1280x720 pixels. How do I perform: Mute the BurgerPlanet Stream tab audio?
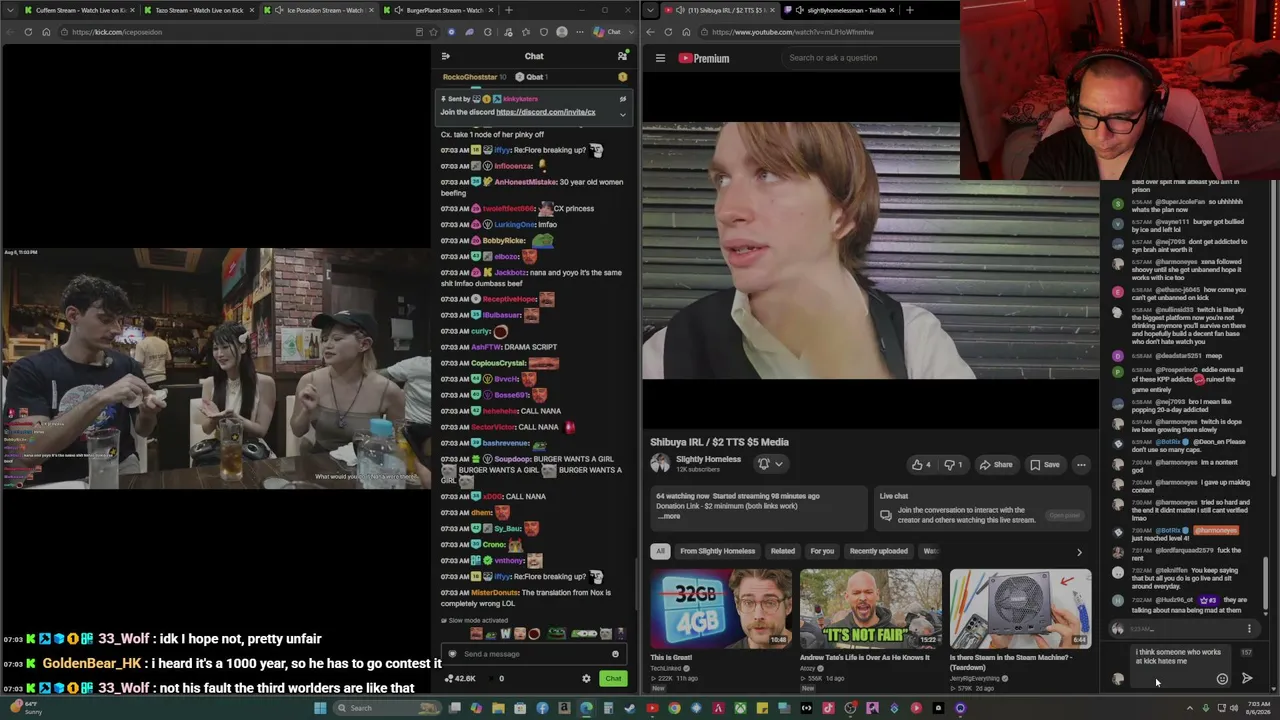point(399,10)
